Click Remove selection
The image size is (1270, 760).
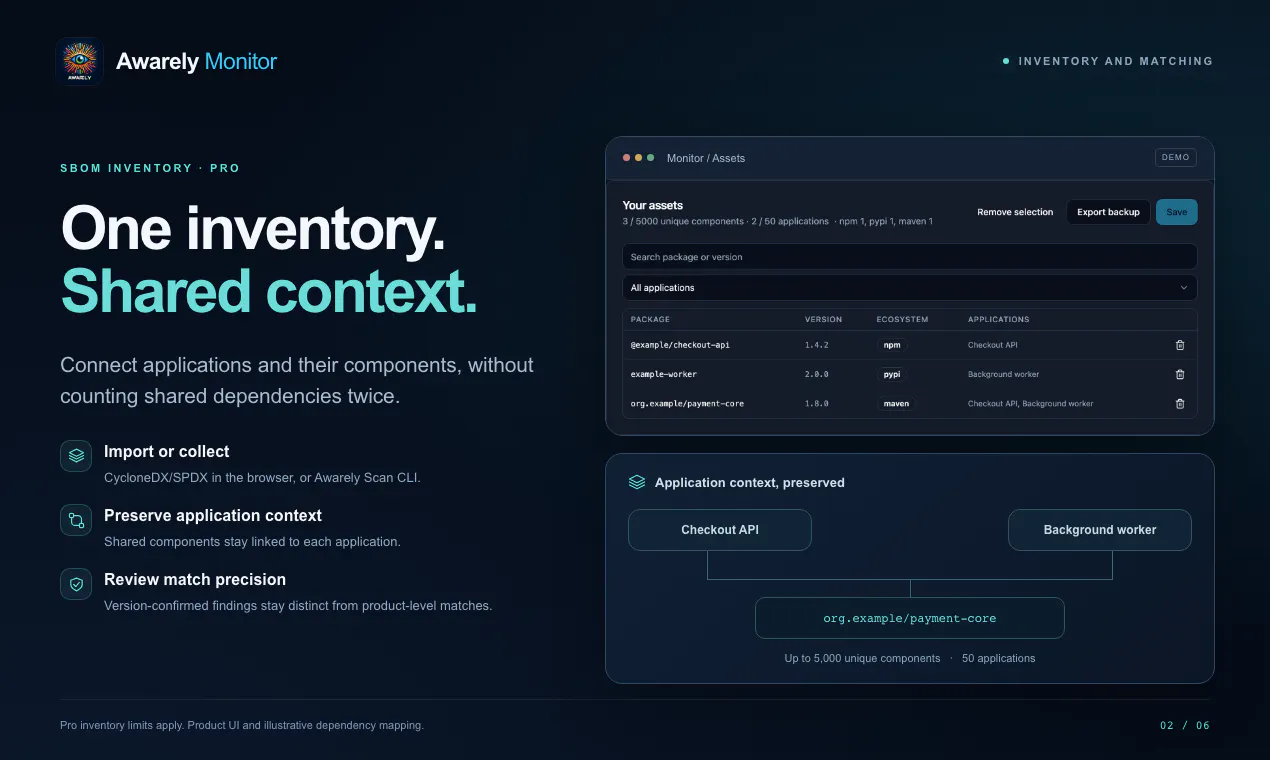[1015, 212]
